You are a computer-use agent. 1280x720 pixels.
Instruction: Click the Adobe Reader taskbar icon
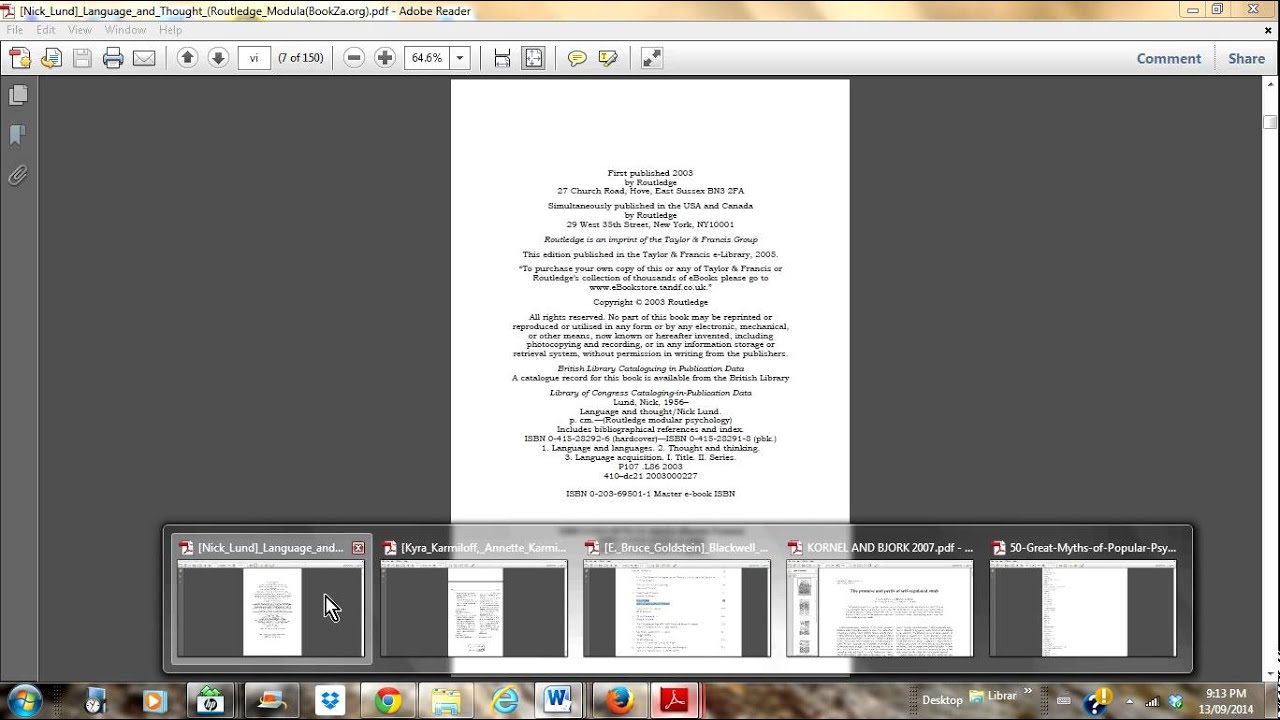pos(673,701)
